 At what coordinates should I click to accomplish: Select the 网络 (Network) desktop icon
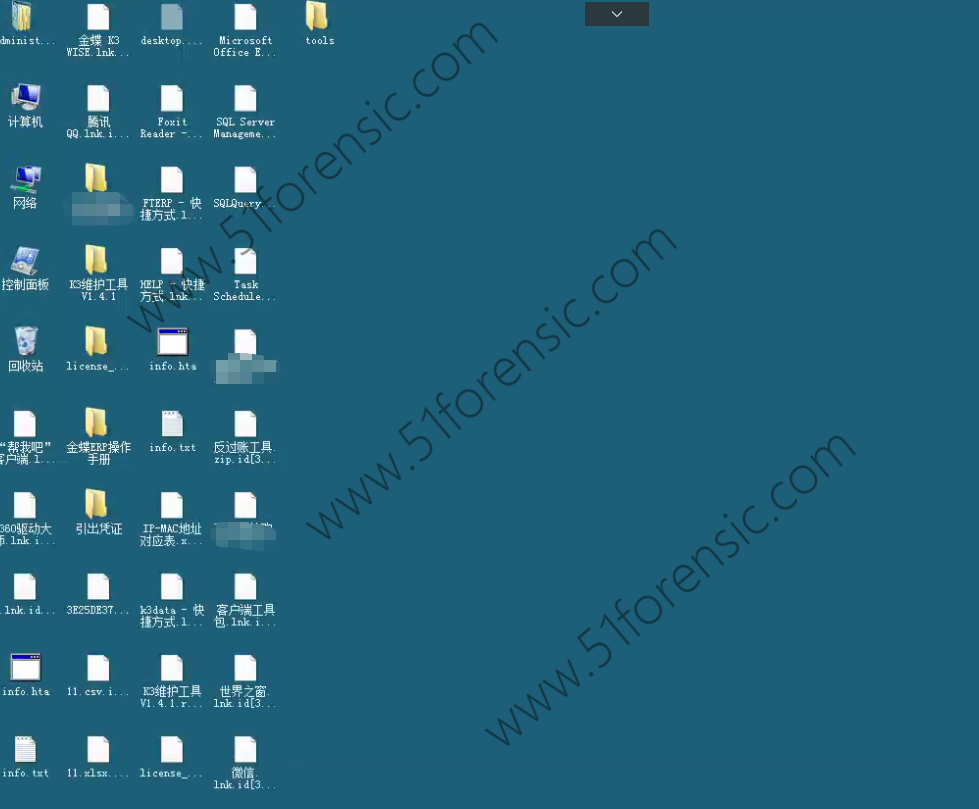[25, 180]
